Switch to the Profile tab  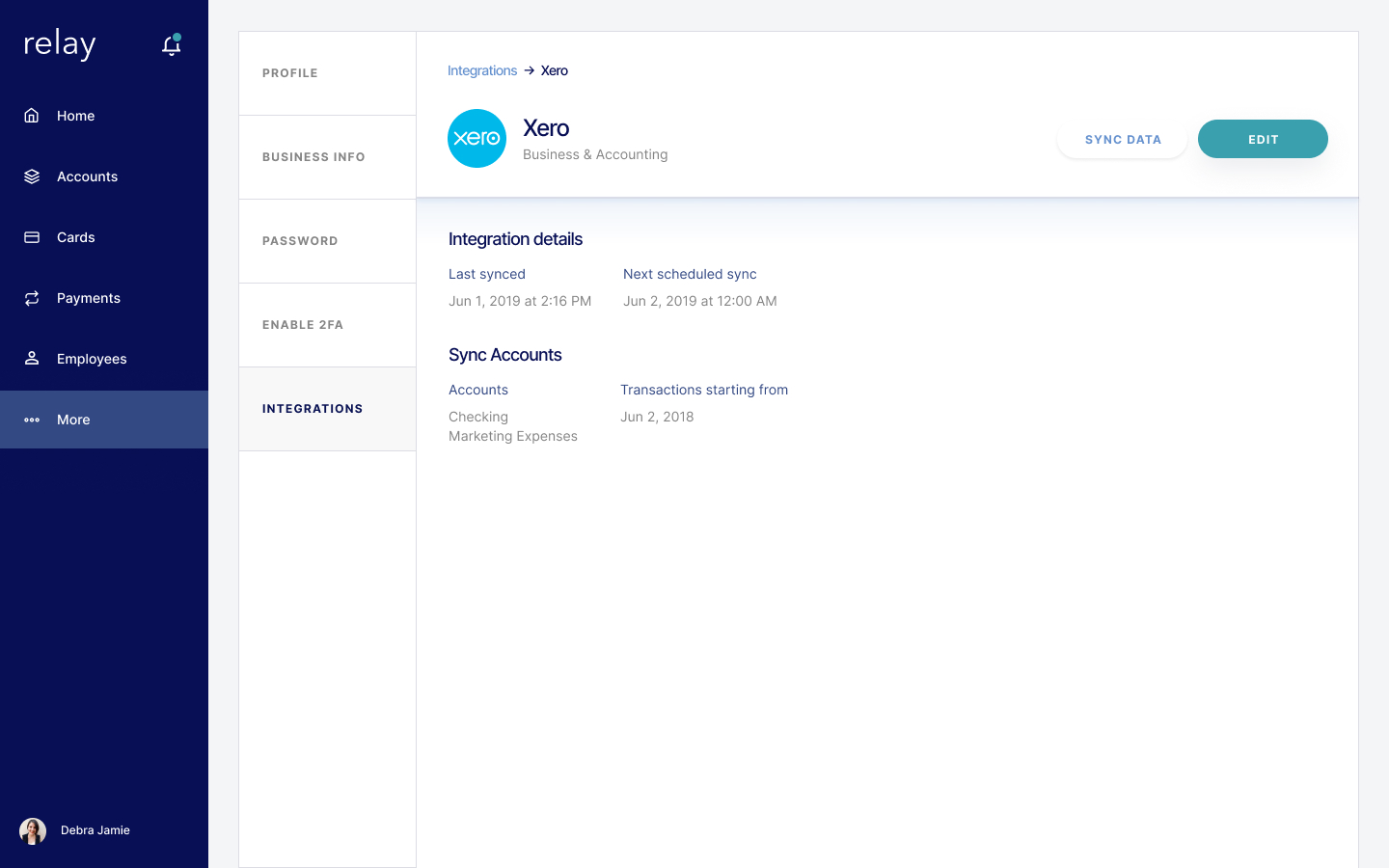[327, 73]
